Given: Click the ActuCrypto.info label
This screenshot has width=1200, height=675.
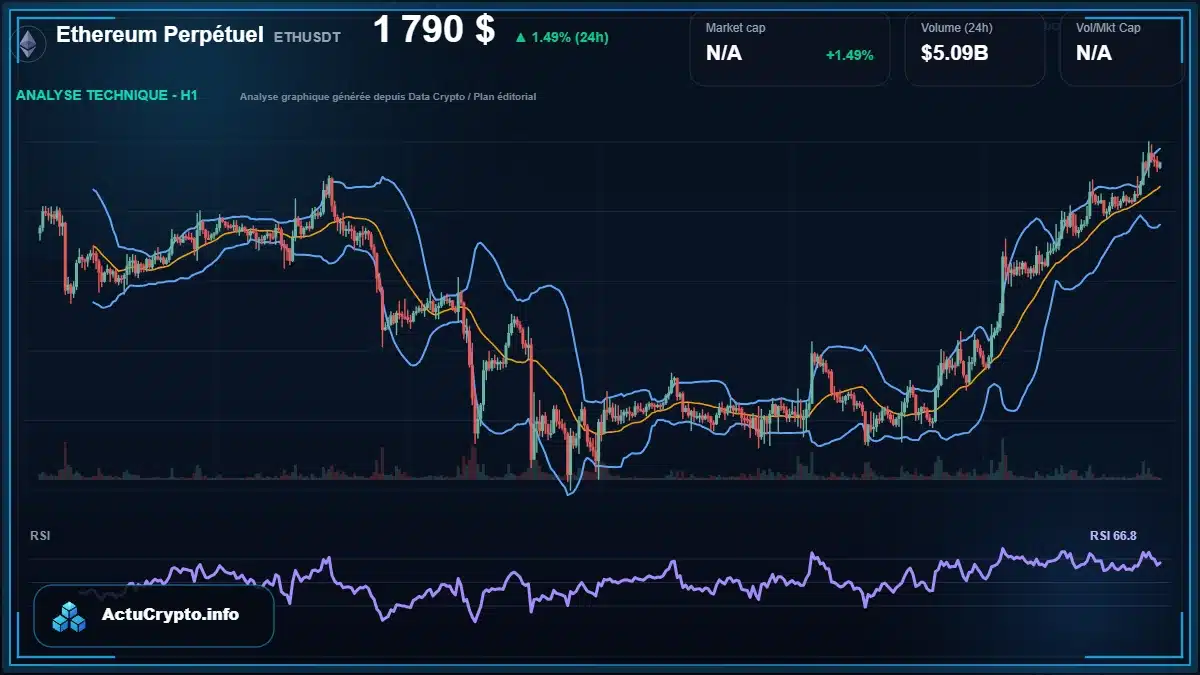Looking at the screenshot, I should [171, 615].
